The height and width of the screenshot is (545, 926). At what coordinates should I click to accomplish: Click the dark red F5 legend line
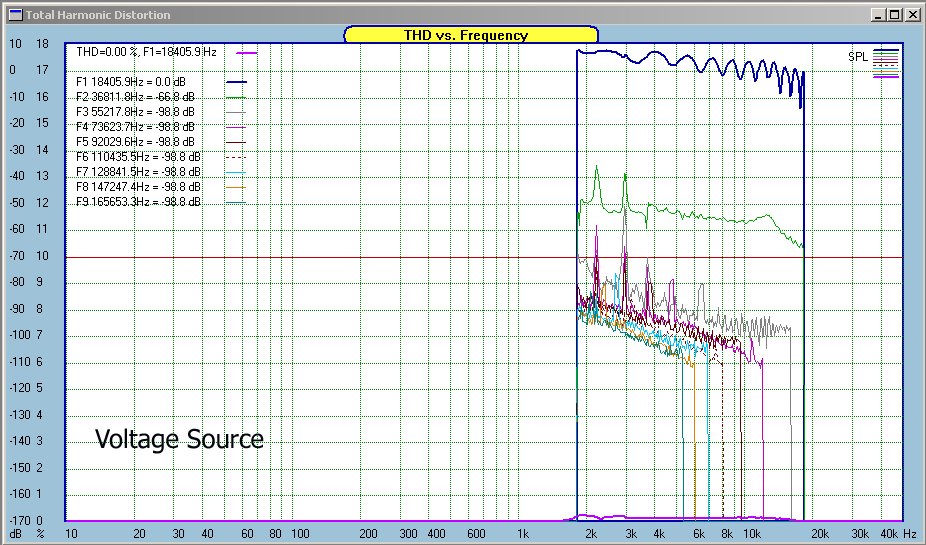point(236,142)
